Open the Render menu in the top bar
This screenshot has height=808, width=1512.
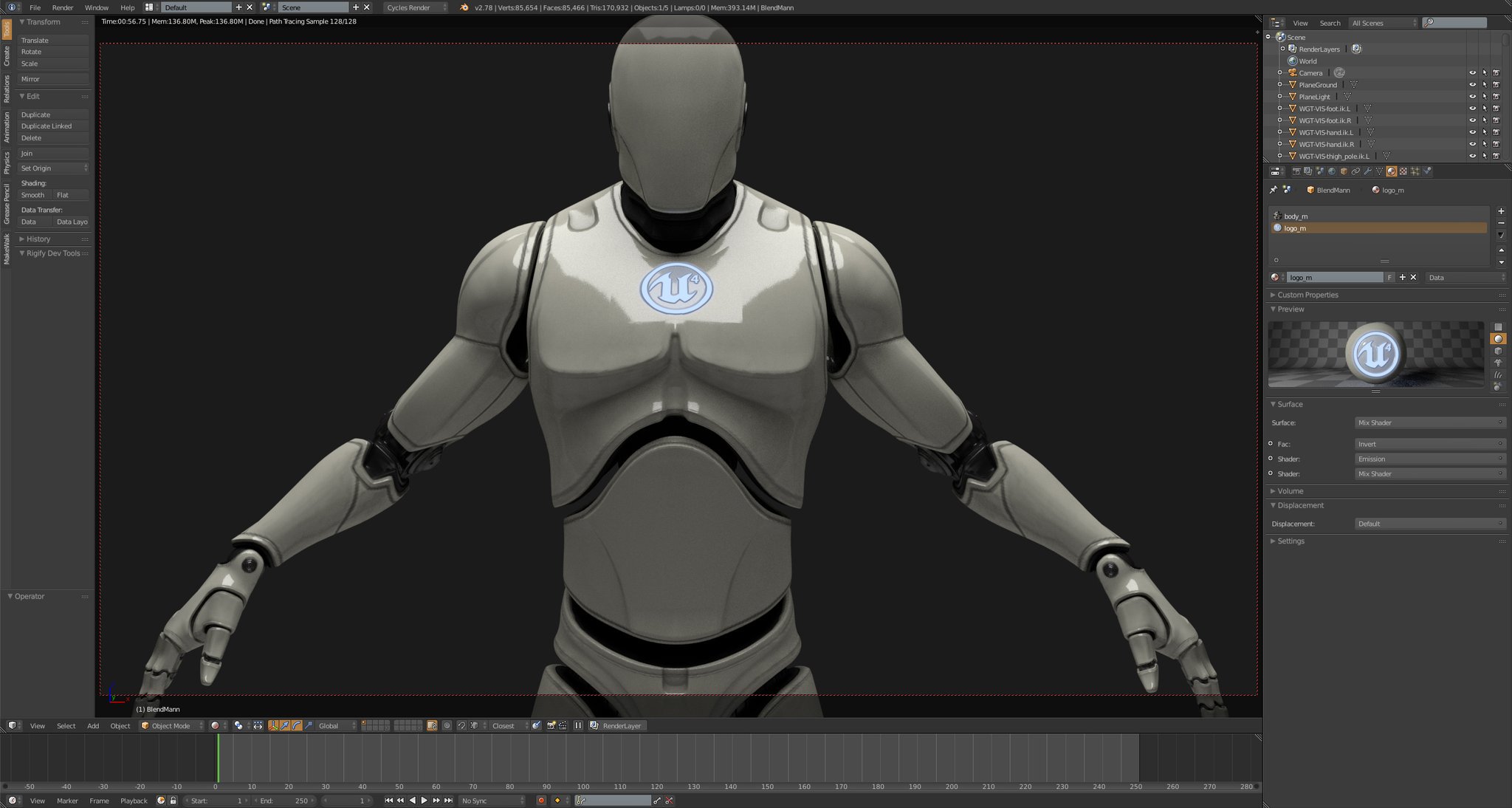62,7
